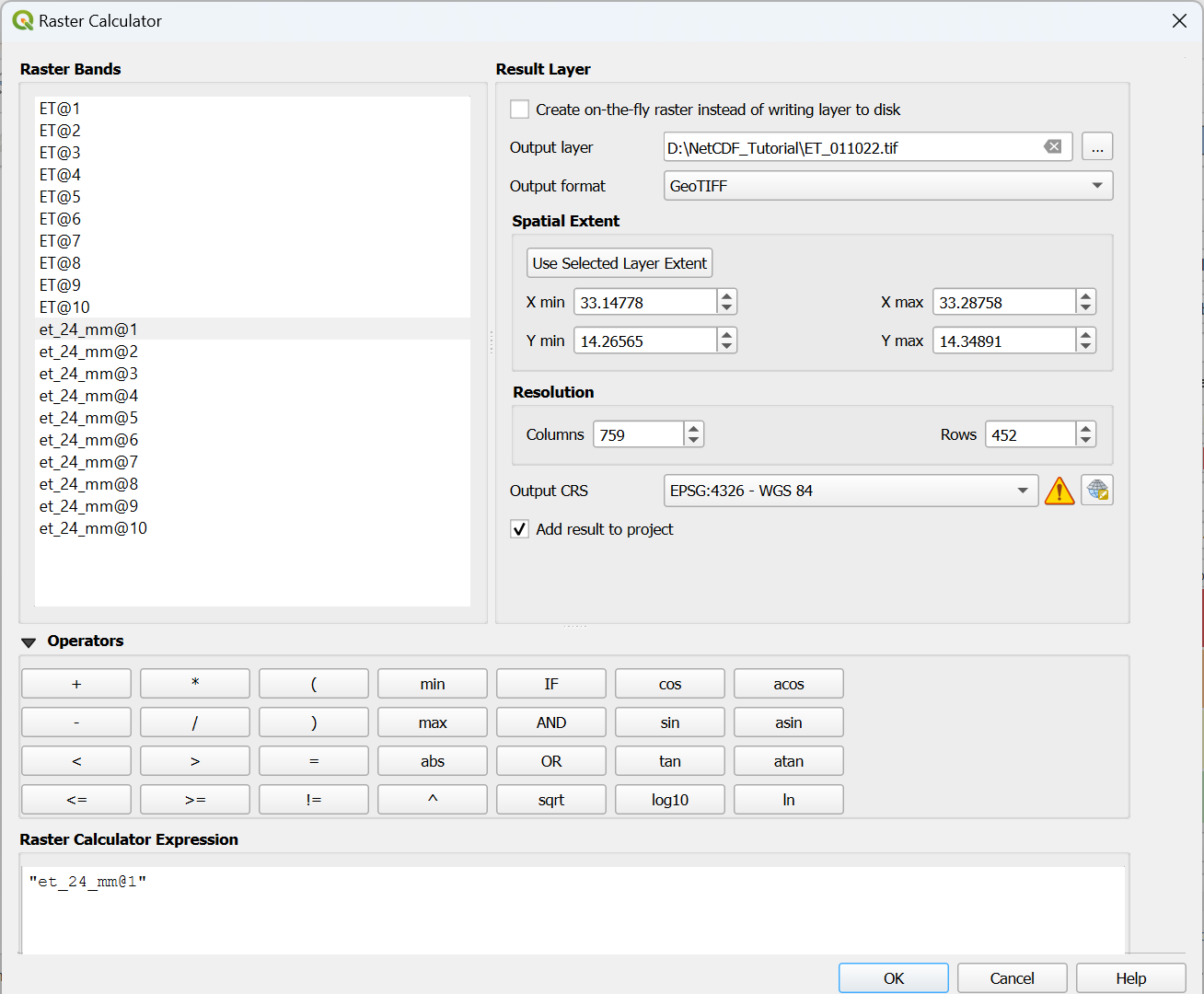1204x994 pixels.
Task: Open the Output format dropdown
Action: click(x=887, y=186)
